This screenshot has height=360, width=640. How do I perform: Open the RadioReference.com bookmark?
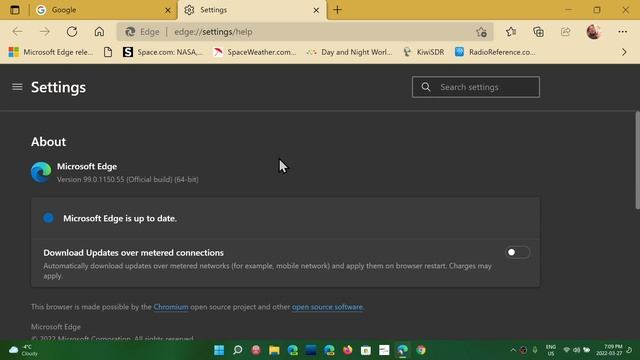point(495,52)
